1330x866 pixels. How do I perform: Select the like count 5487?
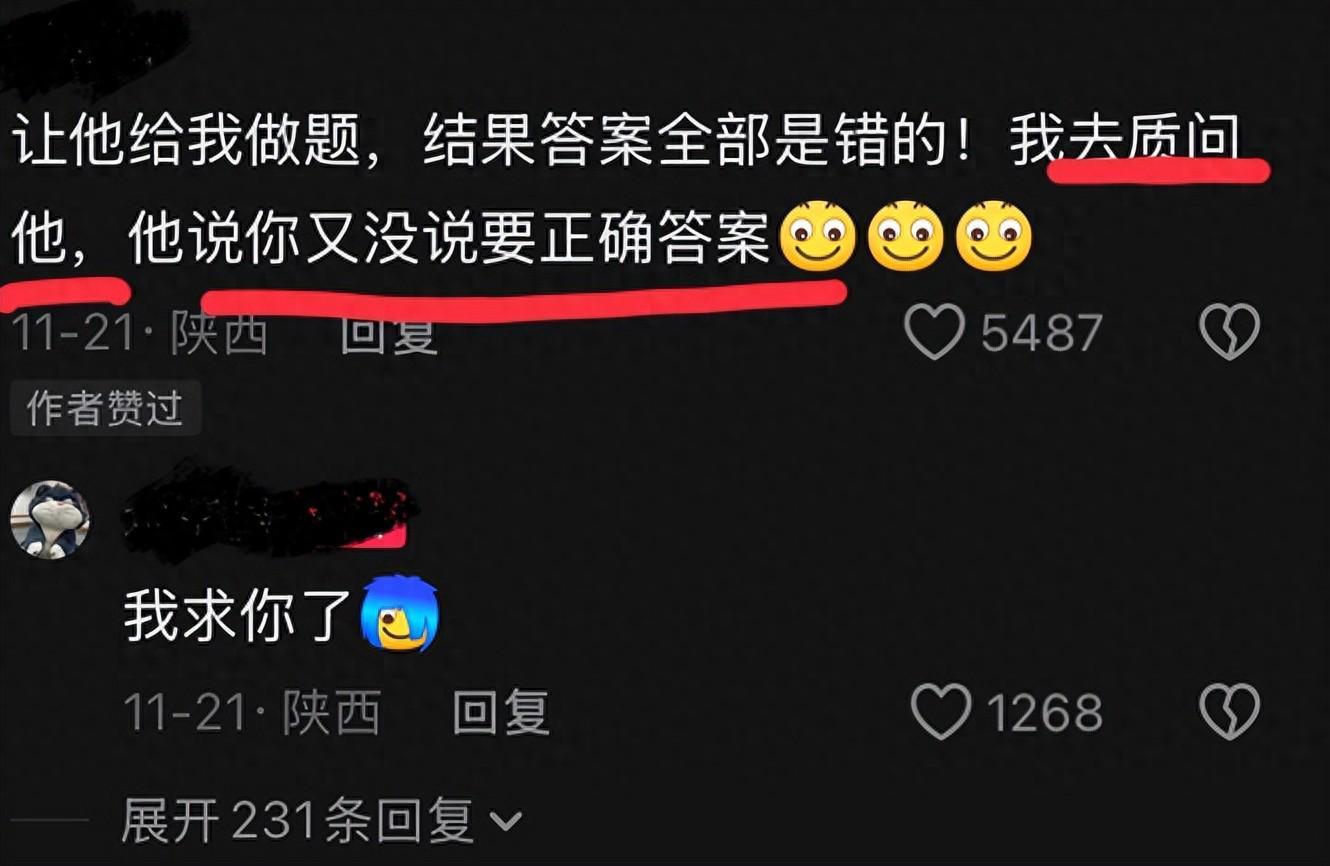(1041, 333)
